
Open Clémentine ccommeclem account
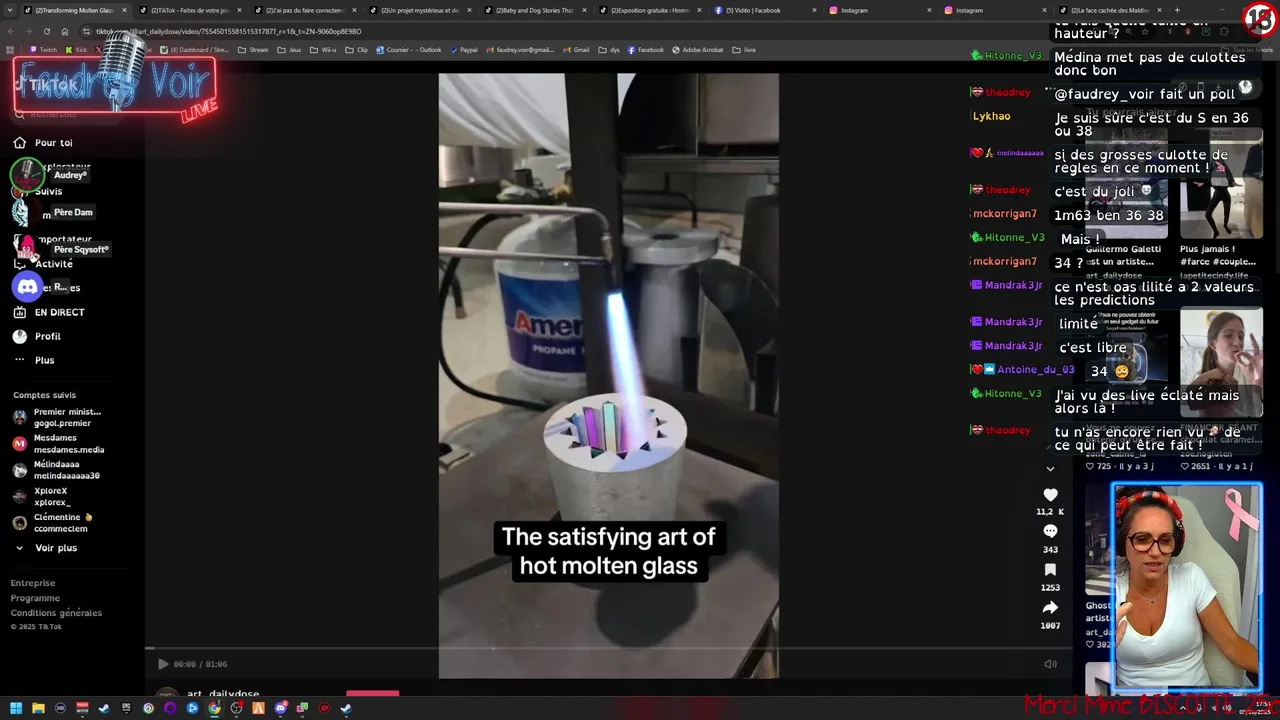[52, 523]
